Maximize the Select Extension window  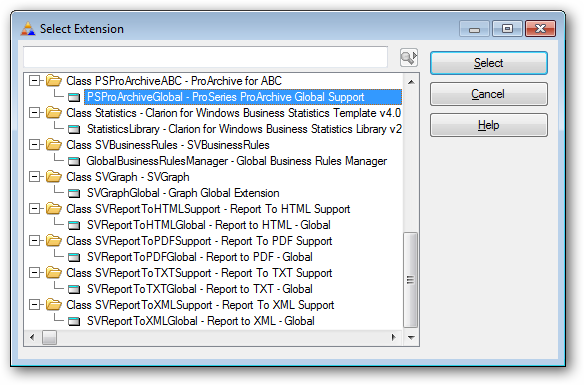(x=507, y=29)
